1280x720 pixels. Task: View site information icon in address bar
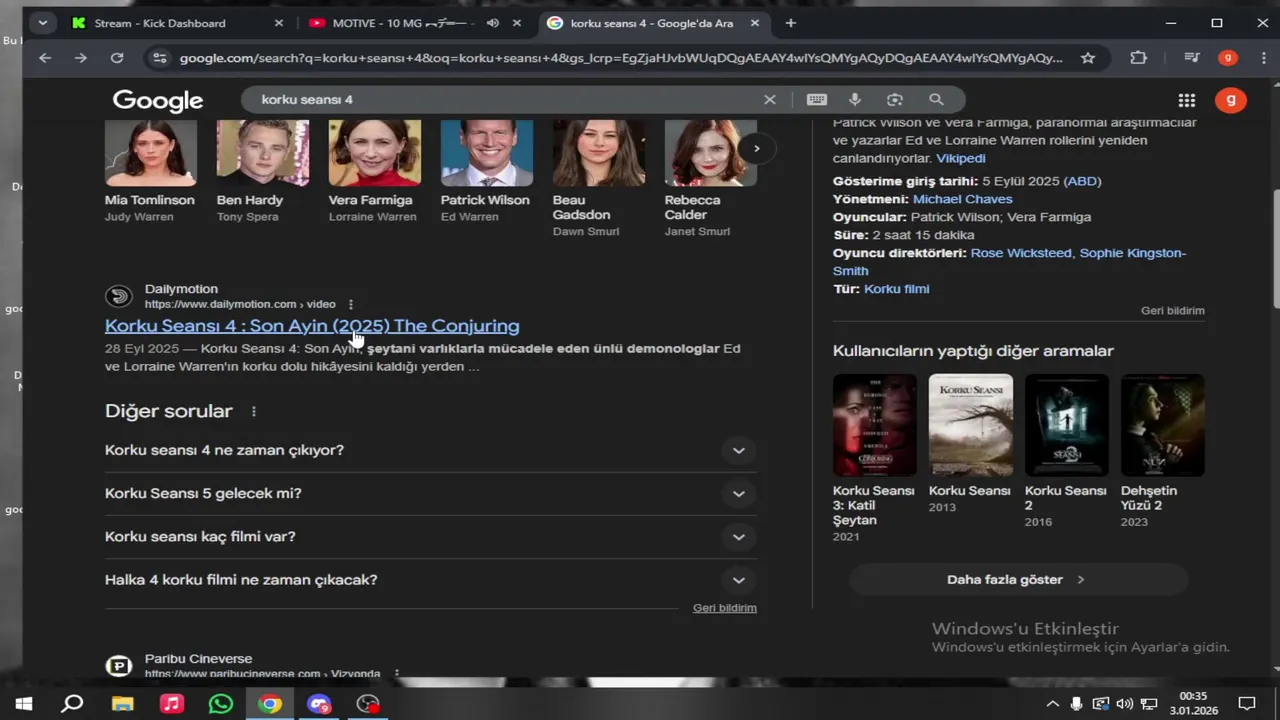159,58
